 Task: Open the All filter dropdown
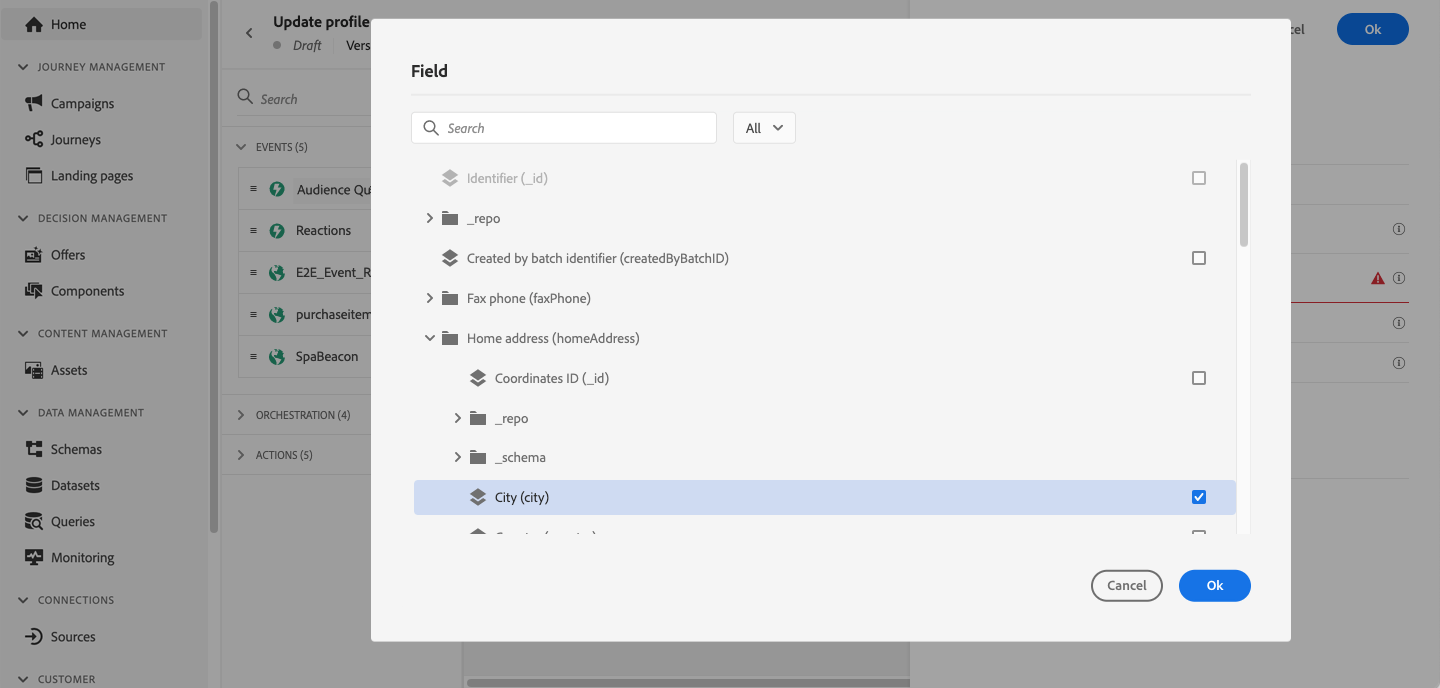(764, 128)
